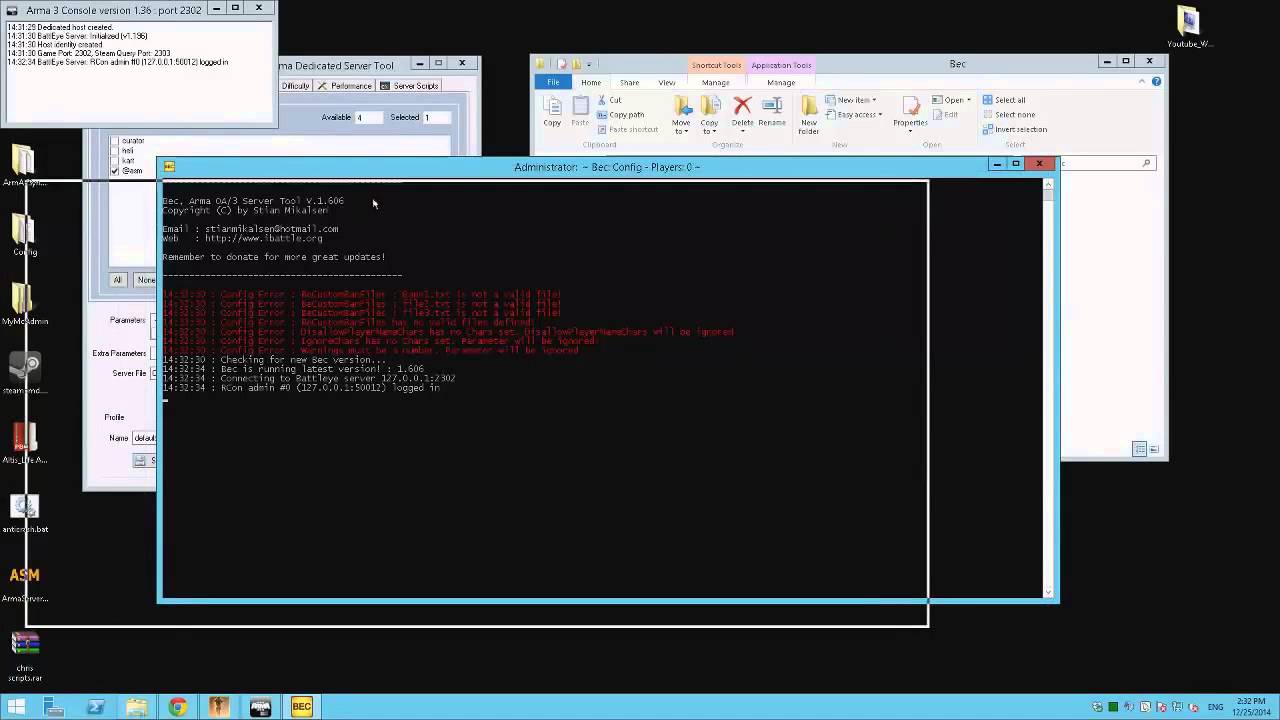
Task: Select the anticrash.bat desktop icon
Action: (x=24, y=513)
